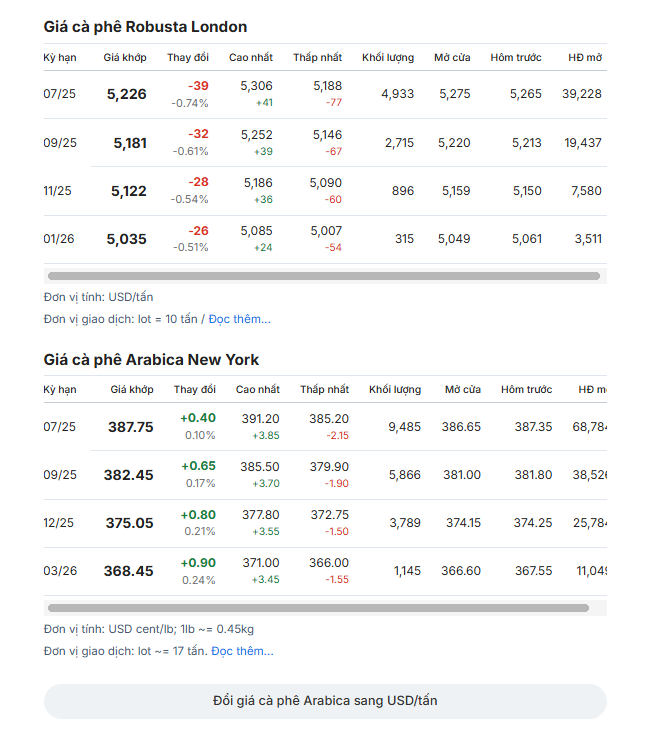Click the Robusta high 5,306
654x737 pixels.
(x=256, y=86)
